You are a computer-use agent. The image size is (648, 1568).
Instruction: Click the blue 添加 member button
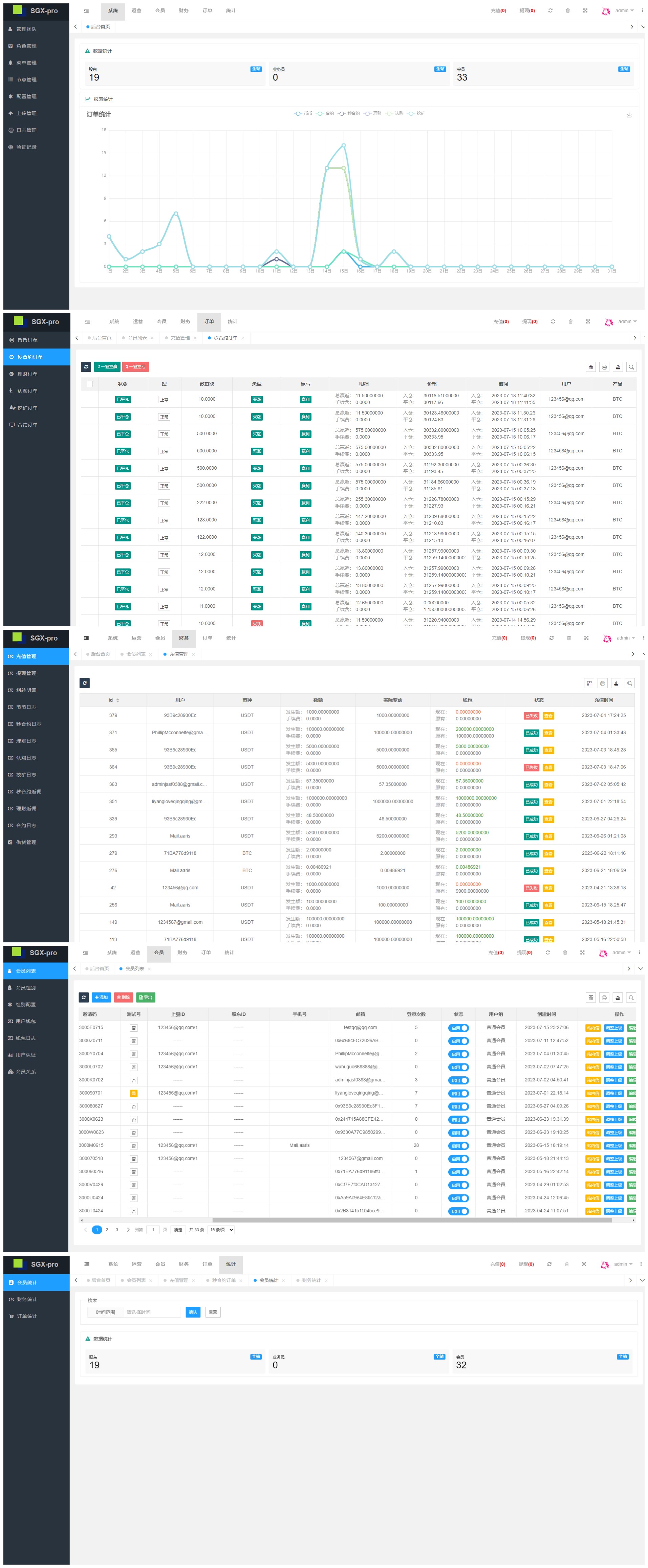(101, 998)
